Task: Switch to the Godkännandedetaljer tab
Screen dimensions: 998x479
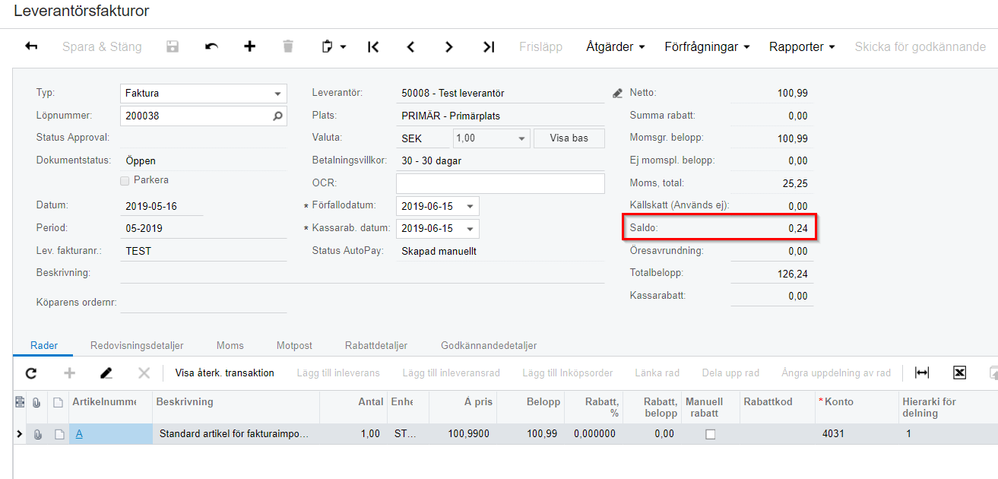Action: pyautogui.click(x=489, y=345)
